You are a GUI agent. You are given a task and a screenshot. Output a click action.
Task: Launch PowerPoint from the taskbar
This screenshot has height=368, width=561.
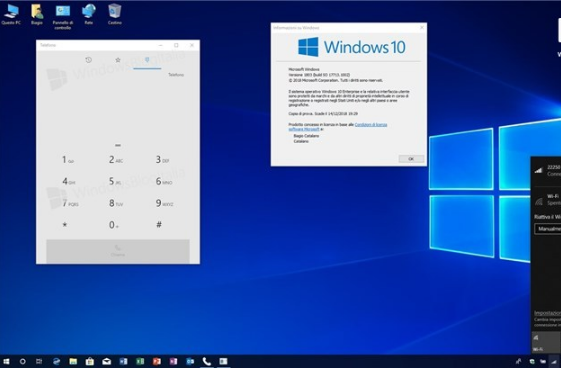click(x=157, y=362)
